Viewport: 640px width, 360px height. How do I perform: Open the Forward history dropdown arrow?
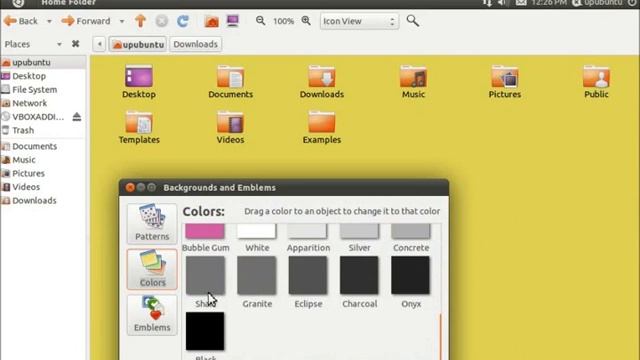(x=122, y=21)
